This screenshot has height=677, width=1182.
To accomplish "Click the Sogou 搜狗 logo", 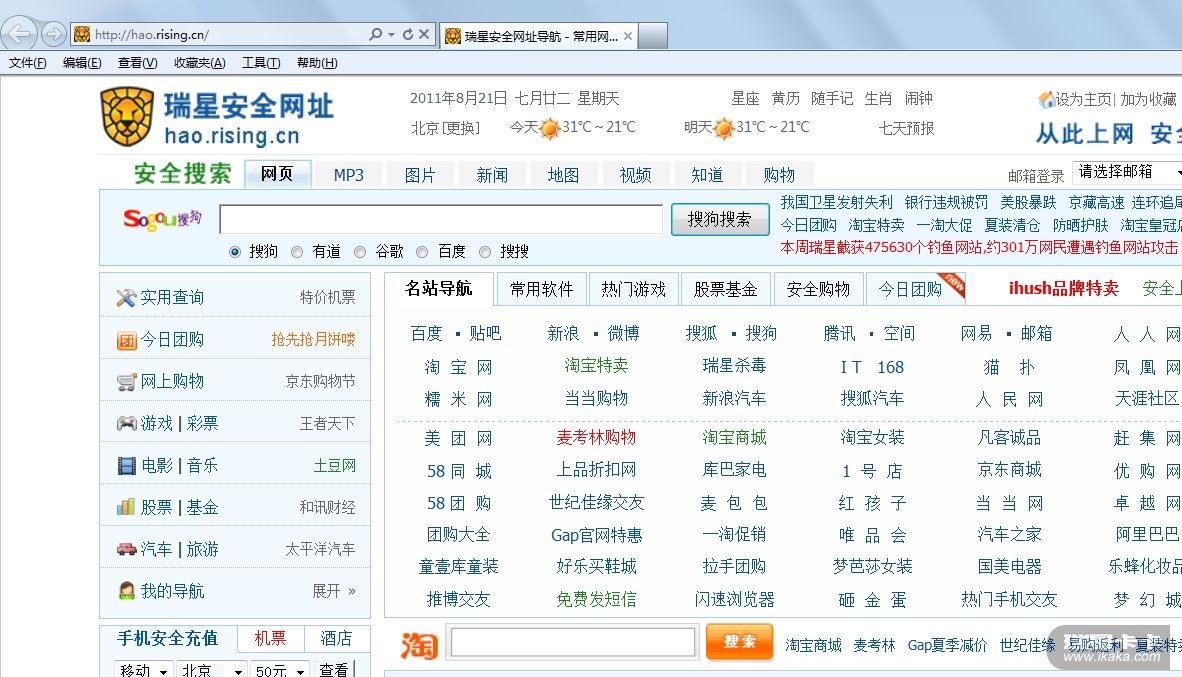I will [162, 219].
